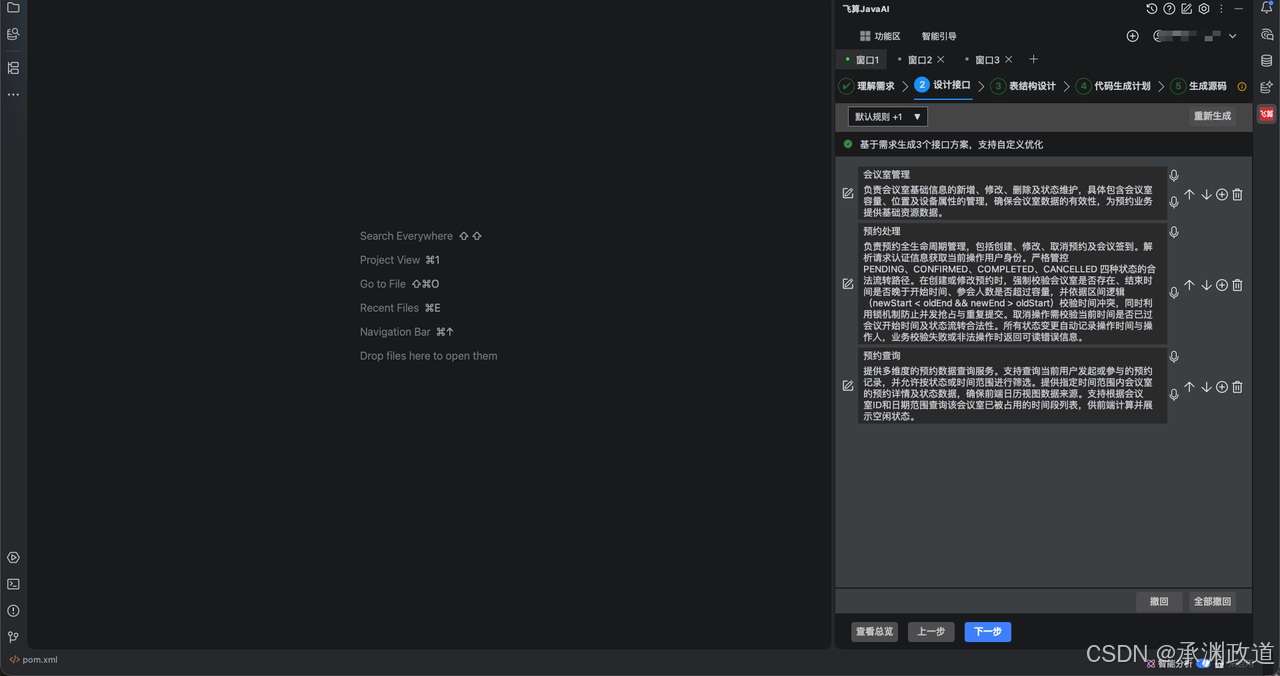Open the hexagon settings icon in JavaAI header
This screenshot has height=676, width=1280.
click(x=1204, y=9)
